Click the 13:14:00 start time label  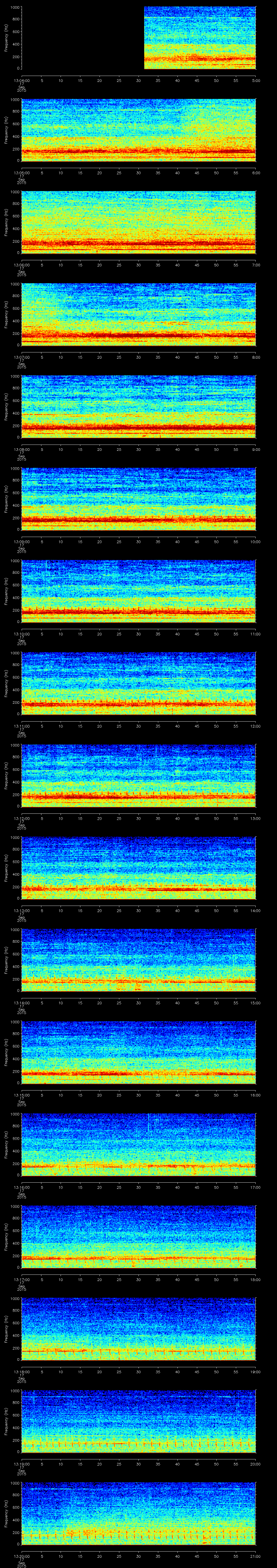21,1003
